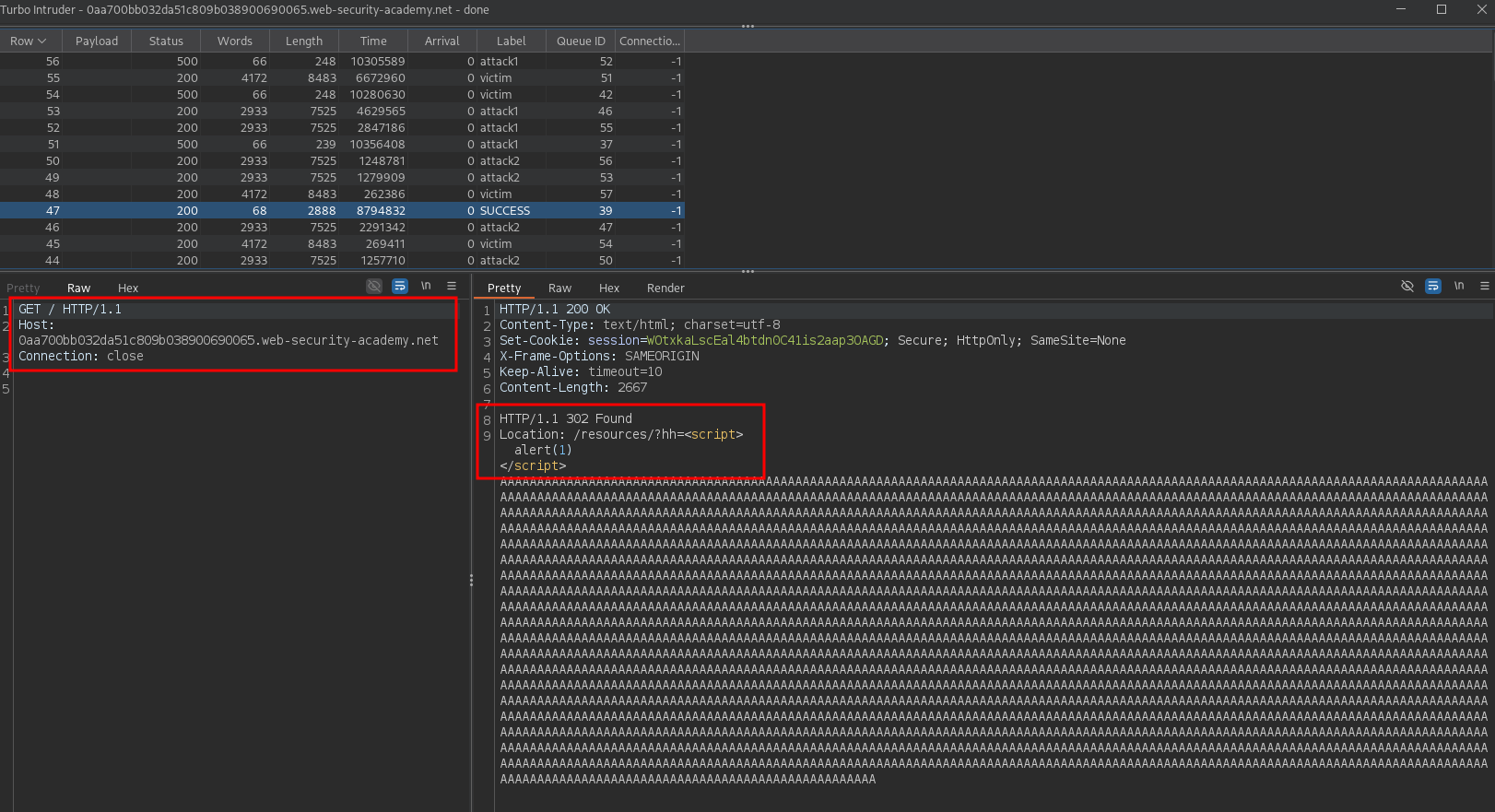Select row 49 with time 1279909
The height and width of the screenshot is (812, 1495).
click(x=342, y=178)
